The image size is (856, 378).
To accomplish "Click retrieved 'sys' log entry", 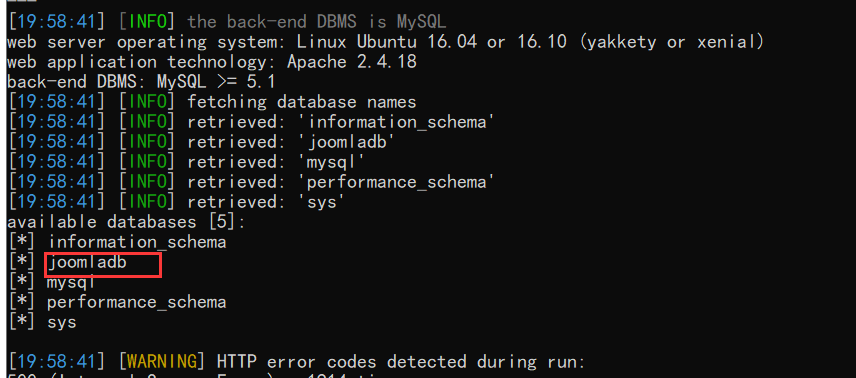I will [266, 202].
